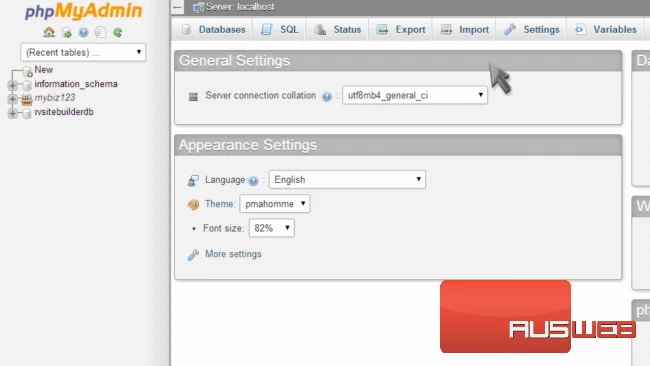This screenshot has width=650, height=366.
Task: Click the More settings link
Action: tap(233, 254)
